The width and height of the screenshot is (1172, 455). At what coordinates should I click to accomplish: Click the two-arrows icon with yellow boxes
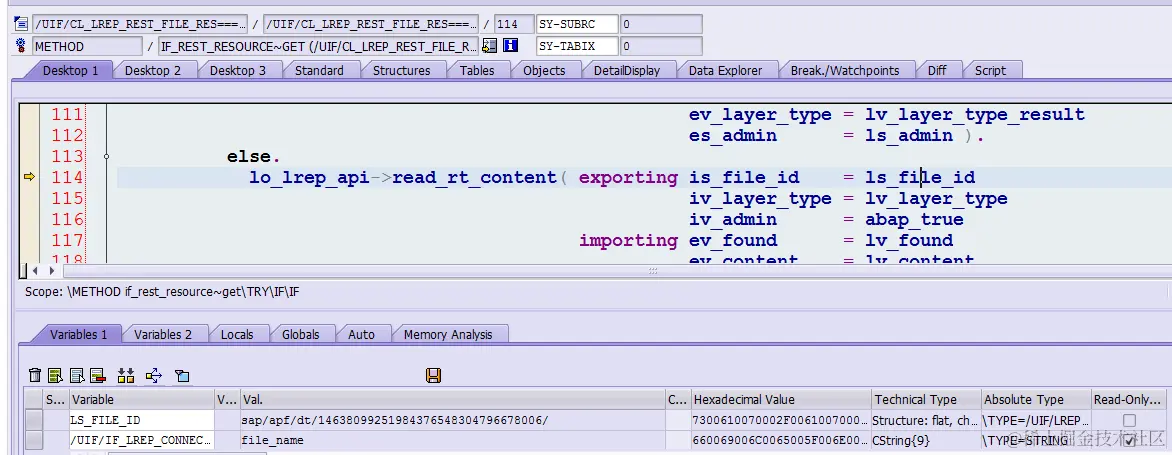click(126, 375)
